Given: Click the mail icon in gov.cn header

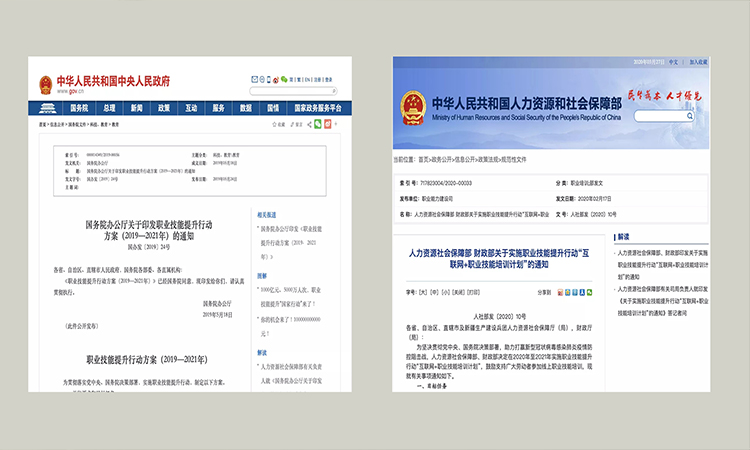Looking at the screenshot, I should [x=254, y=79].
